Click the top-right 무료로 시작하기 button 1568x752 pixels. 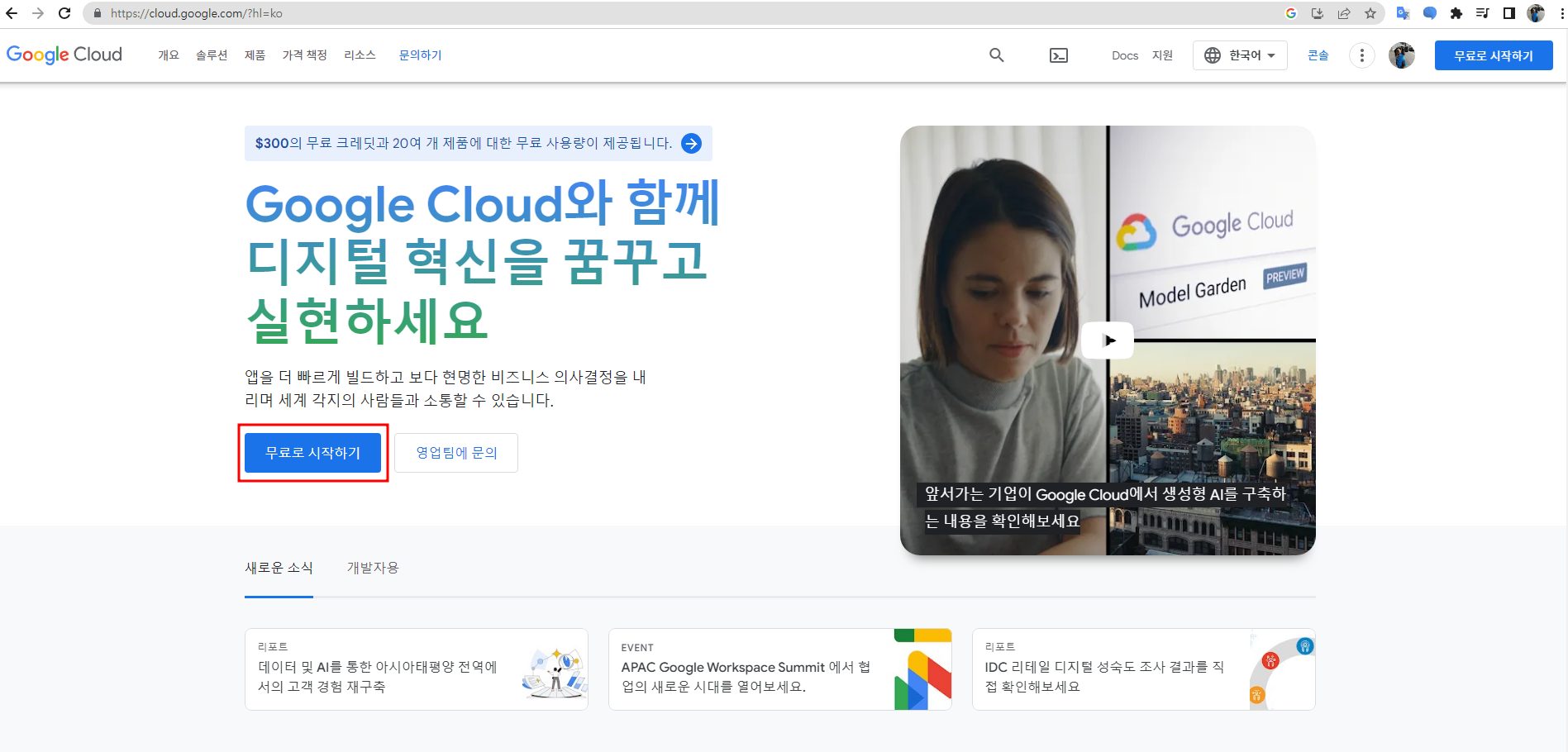[x=1494, y=55]
